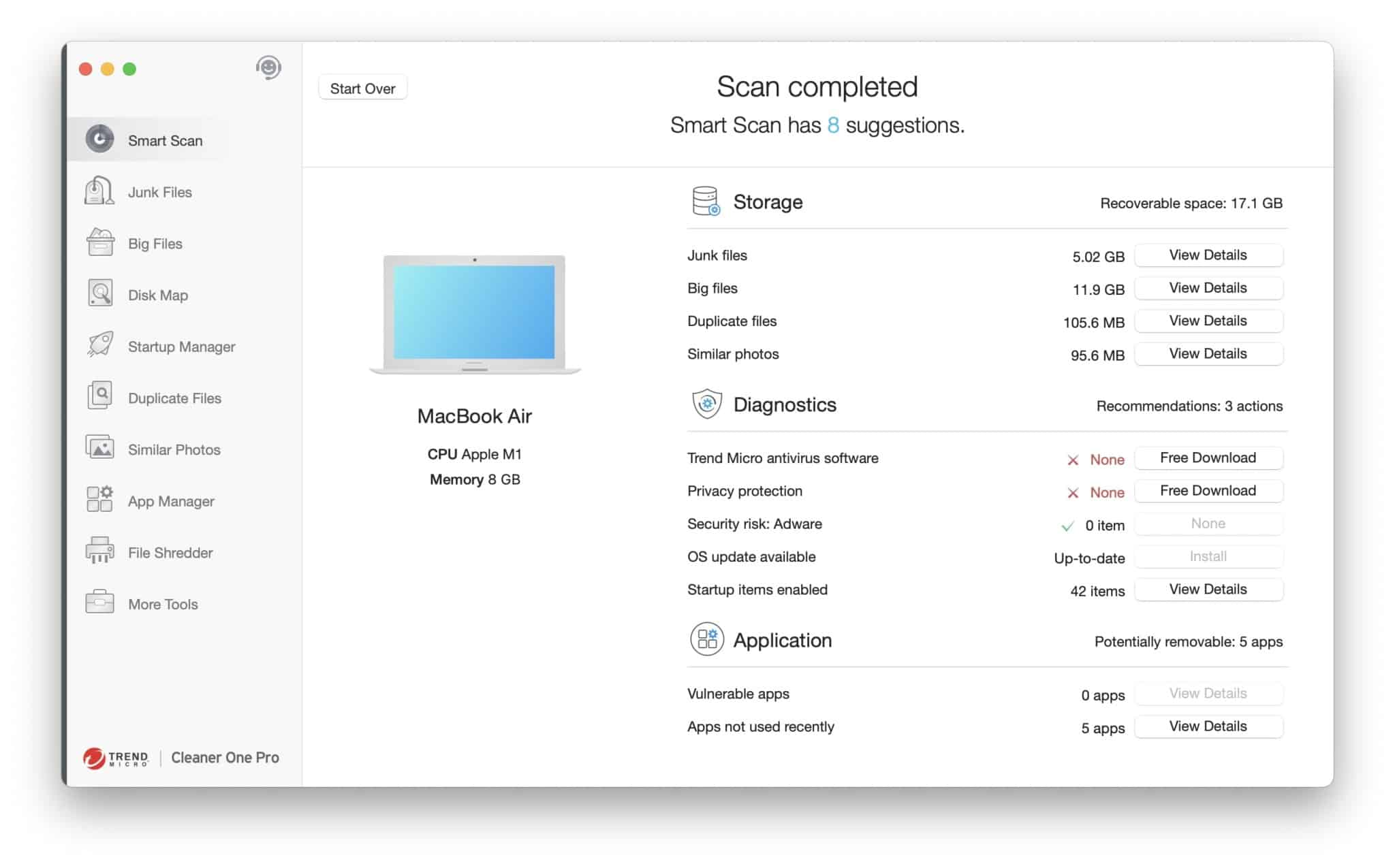This screenshot has height=868, width=1395.
Task: Click the 105.6 MB duplicate files value
Action: [1094, 322]
